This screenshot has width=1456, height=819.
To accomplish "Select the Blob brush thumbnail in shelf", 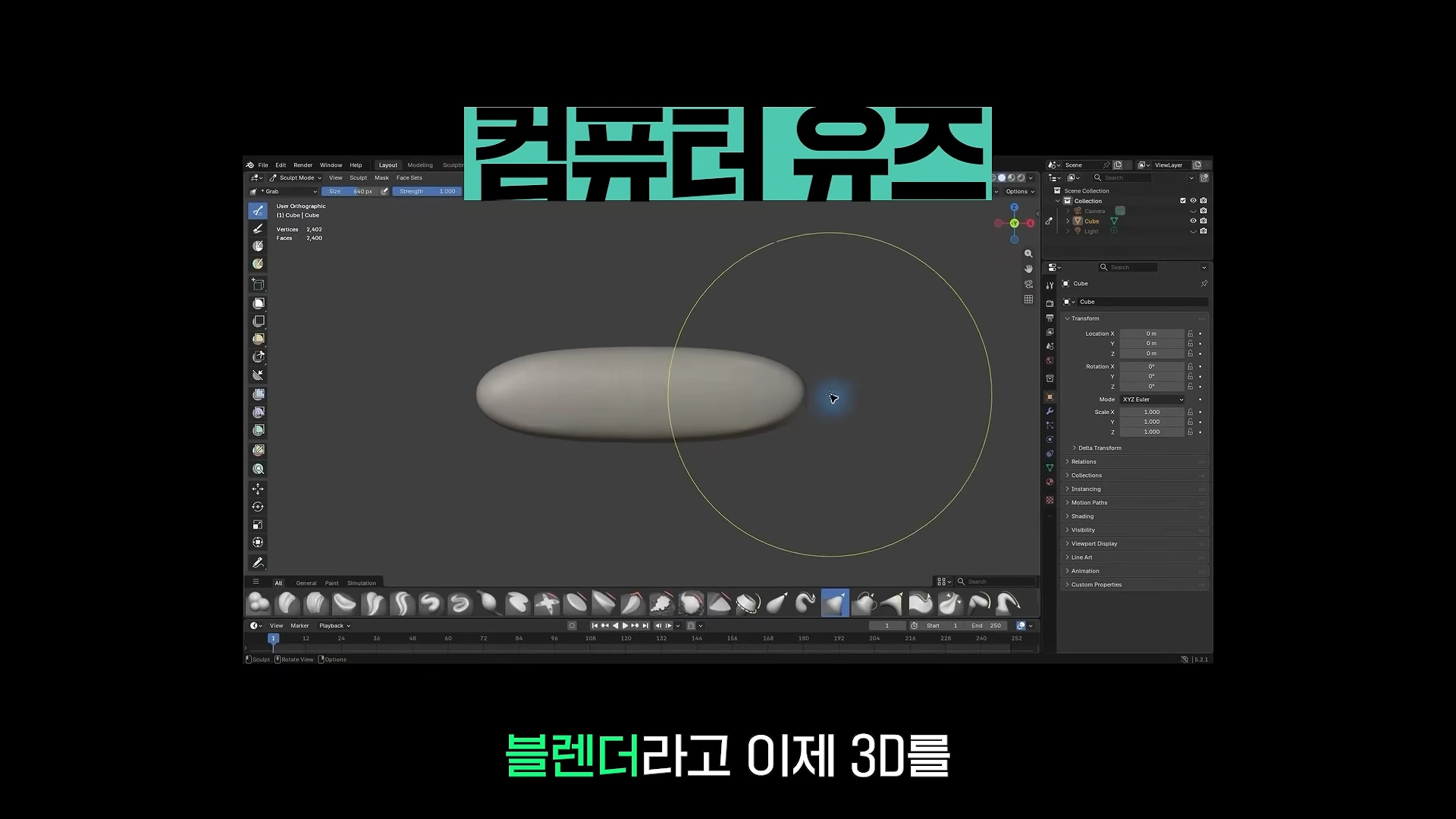I will (x=259, y=604).
